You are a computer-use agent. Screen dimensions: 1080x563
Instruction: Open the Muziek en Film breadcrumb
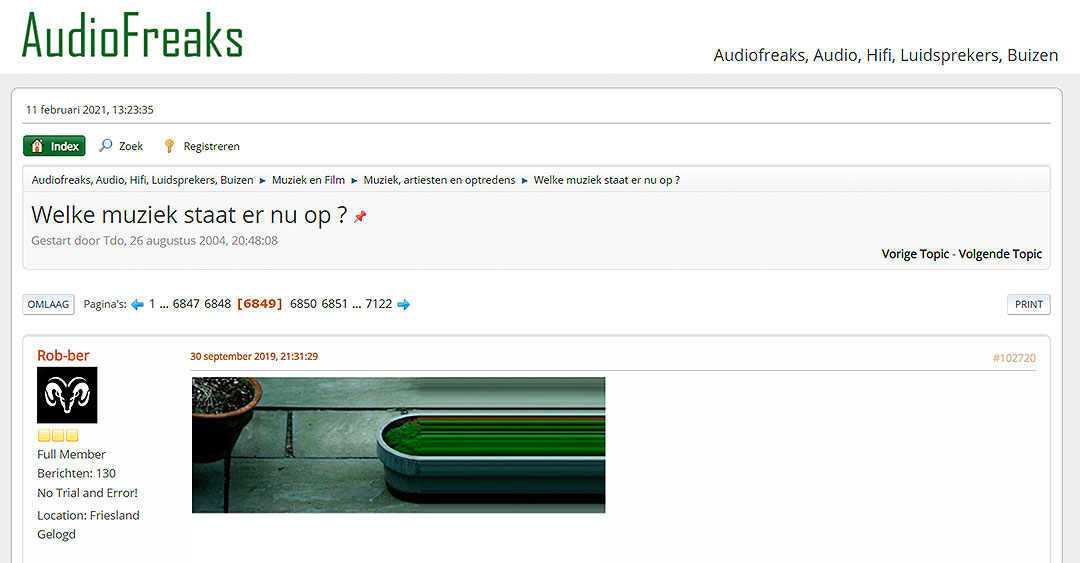(308, 180)
